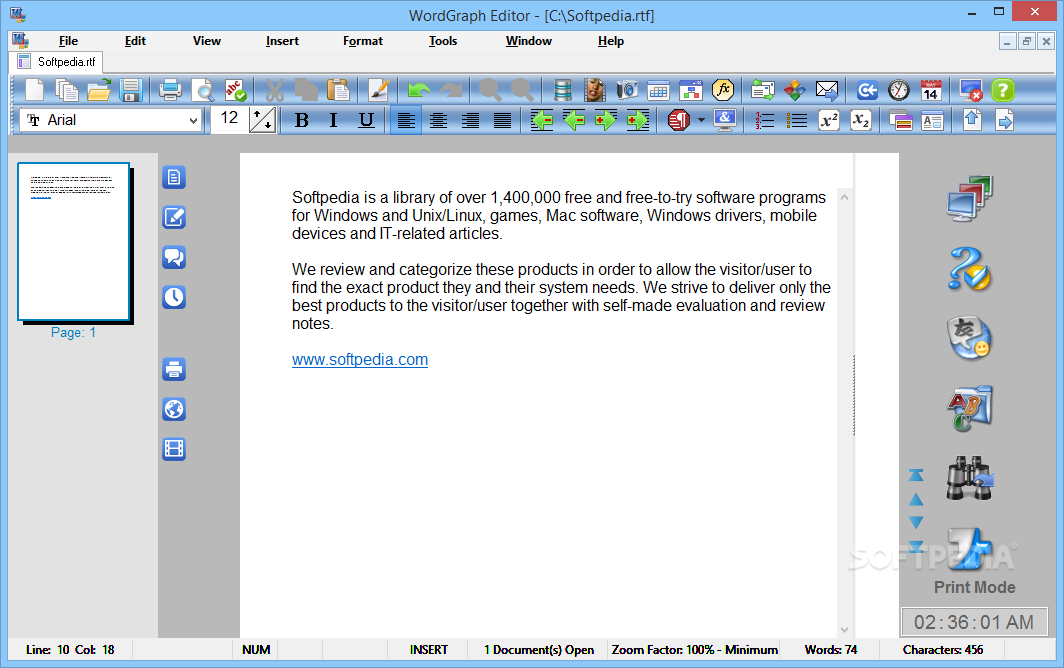Click sidebar edit pencil note icon

coord(174,217)
